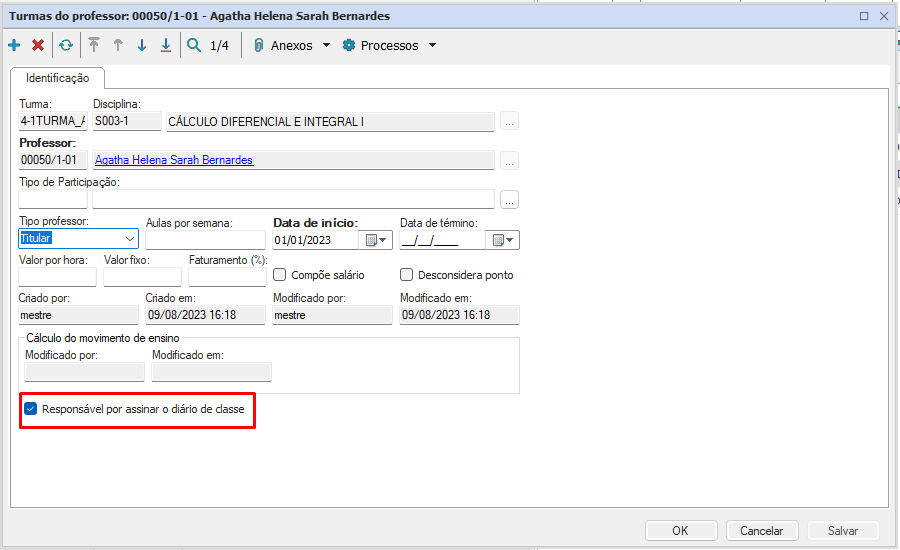Click the Turma field 4-1TURMA

[53, 121]
